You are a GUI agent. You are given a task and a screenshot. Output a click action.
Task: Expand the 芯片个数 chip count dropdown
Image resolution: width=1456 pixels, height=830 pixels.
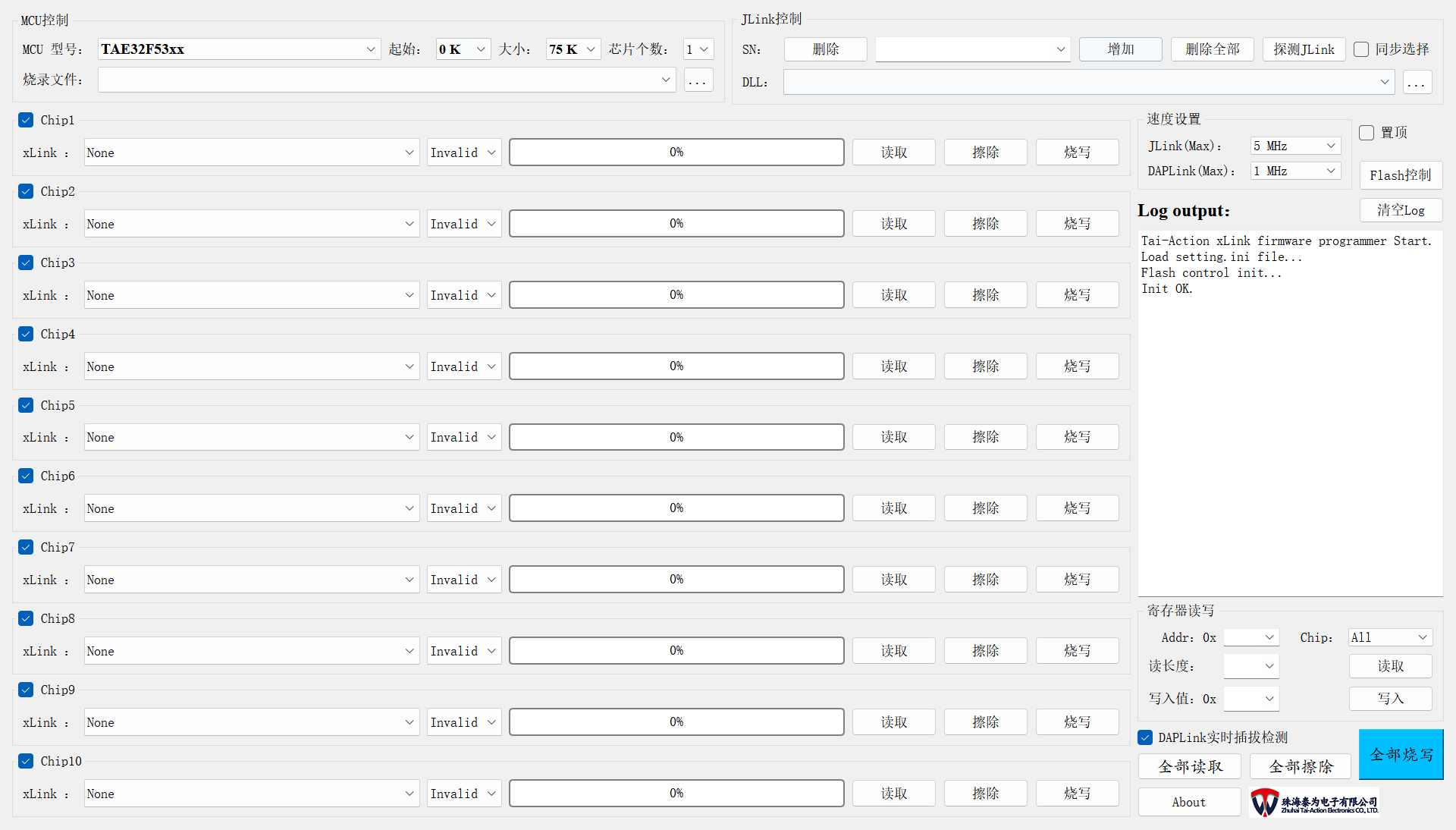click(x=698, y=49)
